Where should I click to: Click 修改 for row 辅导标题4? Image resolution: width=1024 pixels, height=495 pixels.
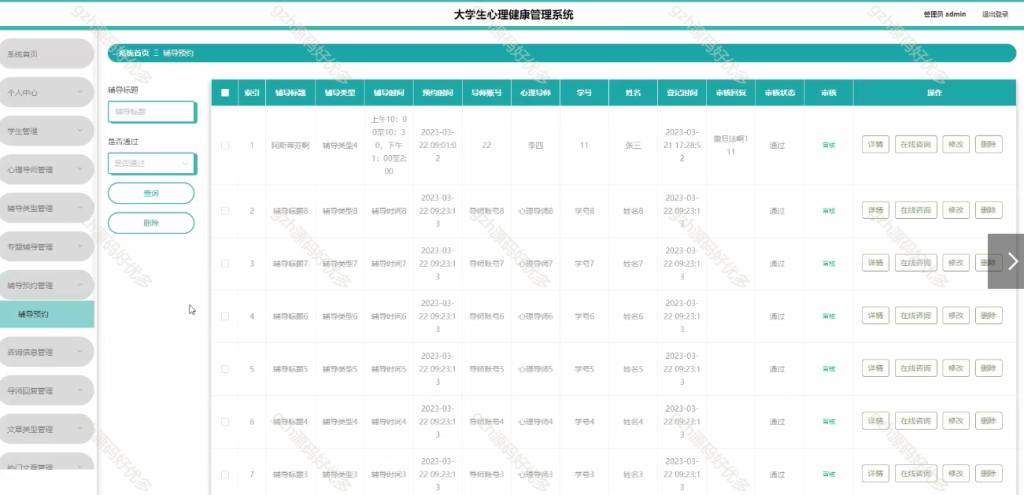point(956,421)
